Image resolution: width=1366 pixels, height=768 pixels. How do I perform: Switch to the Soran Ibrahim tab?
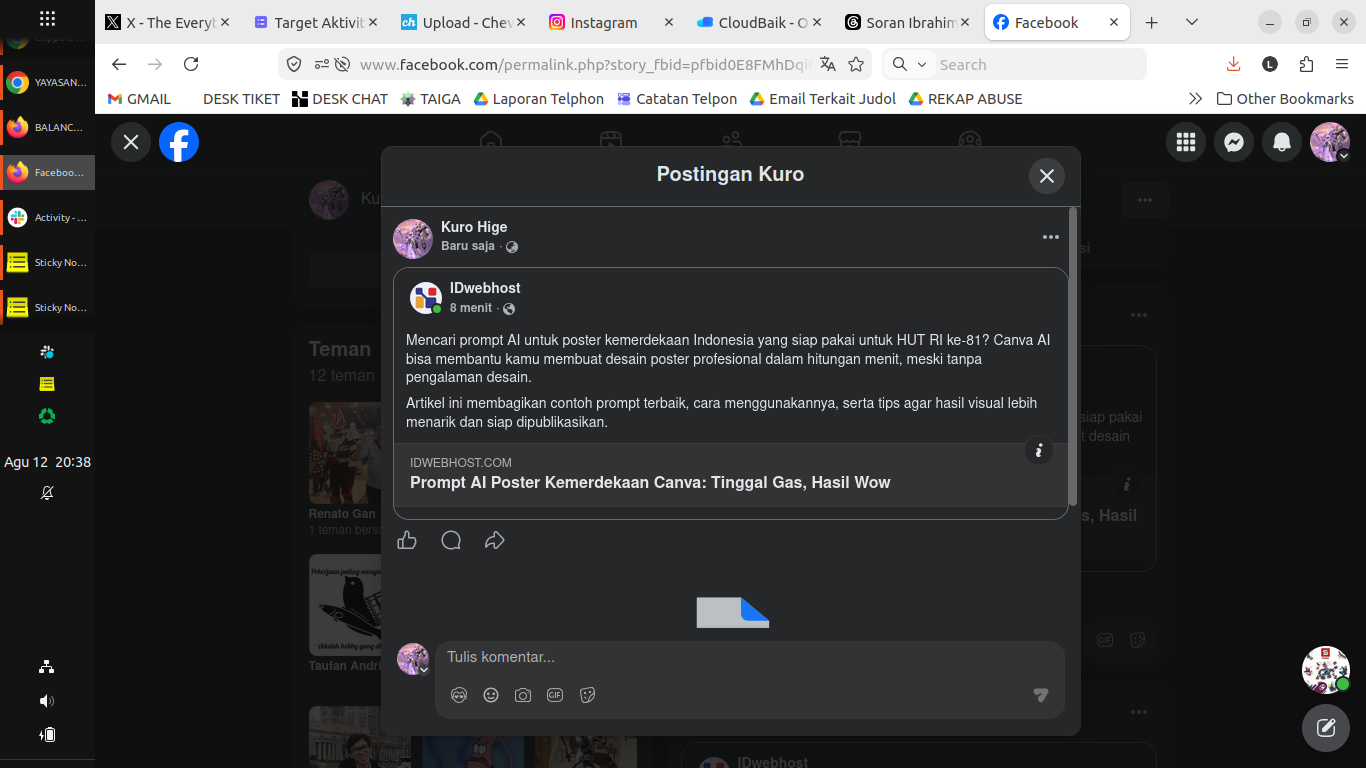[x=908, y=22]
